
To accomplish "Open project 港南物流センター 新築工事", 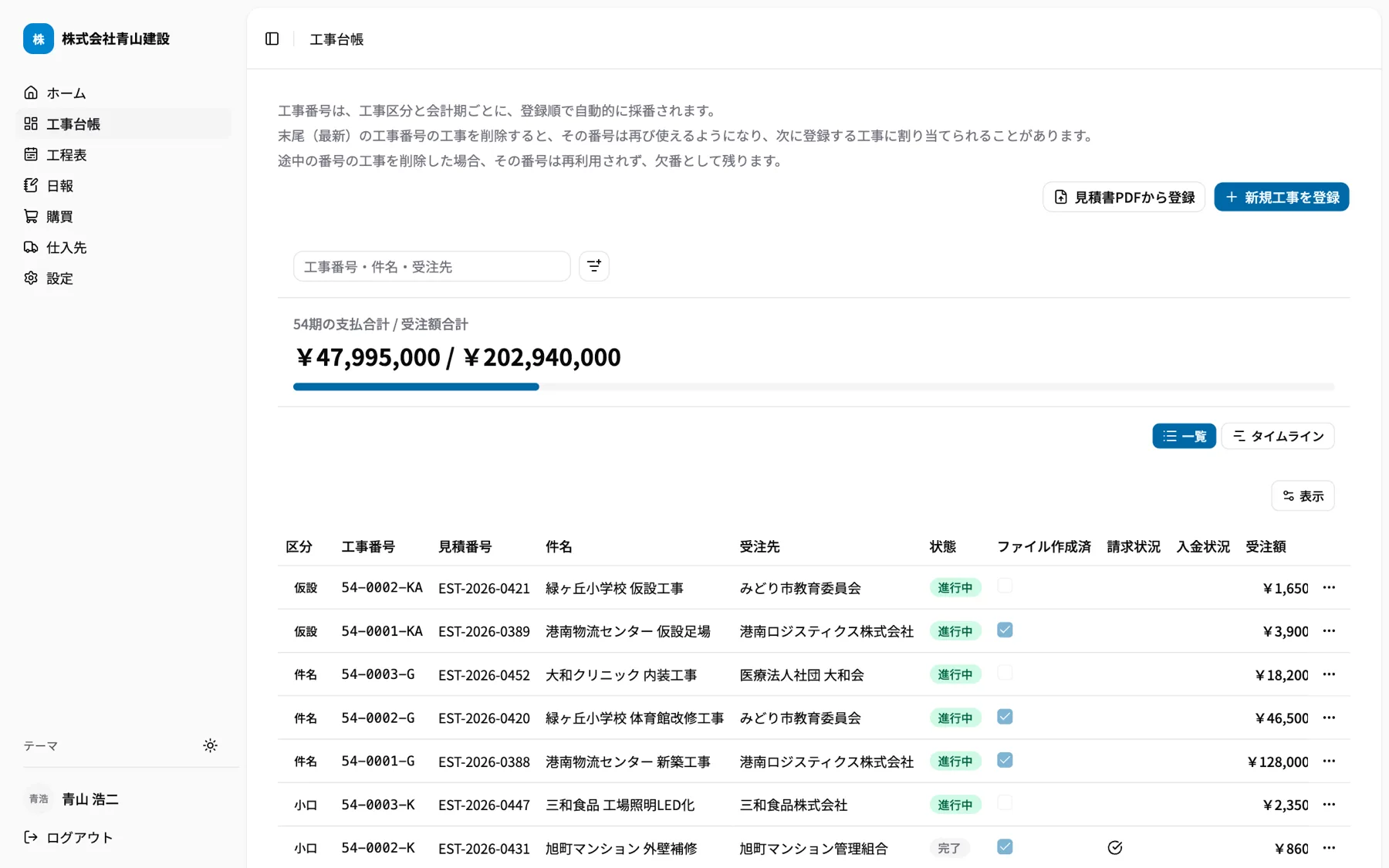I will click(627, 762).
